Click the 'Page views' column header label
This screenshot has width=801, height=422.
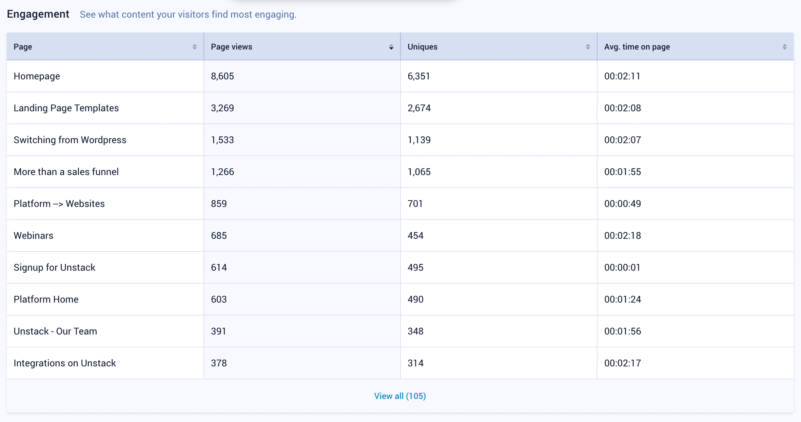pyautogui.click(x=231, y=47)
